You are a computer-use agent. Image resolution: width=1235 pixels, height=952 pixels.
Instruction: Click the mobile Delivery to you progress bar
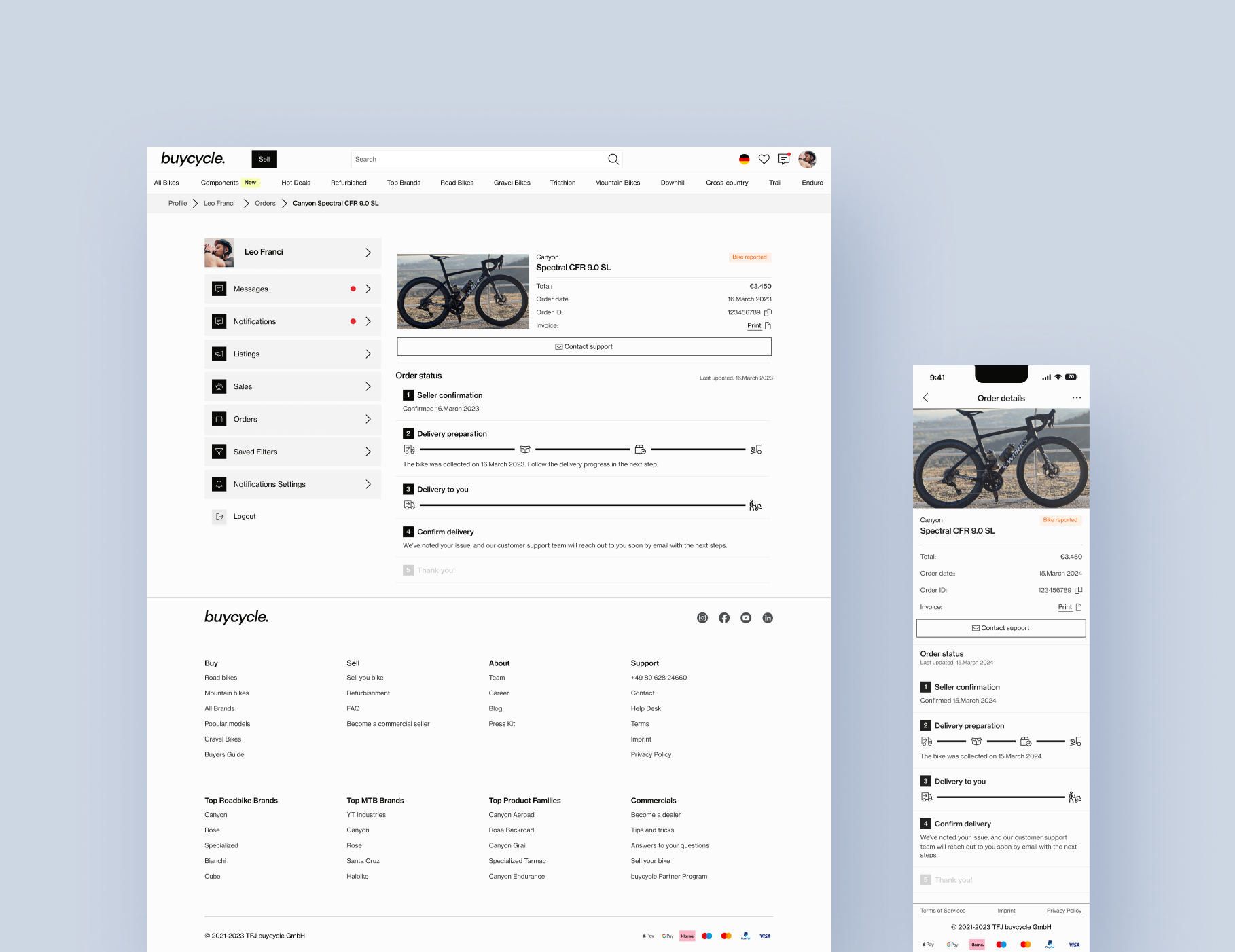point(1001,797)
